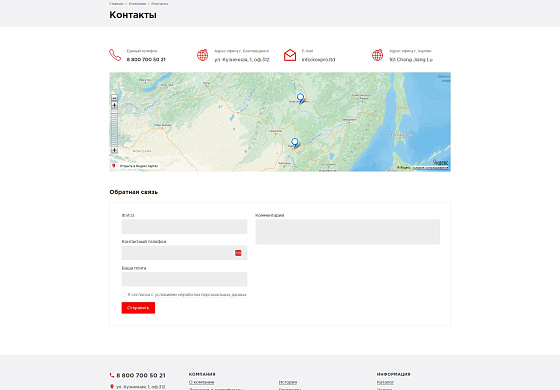Focus the Комментарий text area
This screenshot has width=560, height=390.
348,232
